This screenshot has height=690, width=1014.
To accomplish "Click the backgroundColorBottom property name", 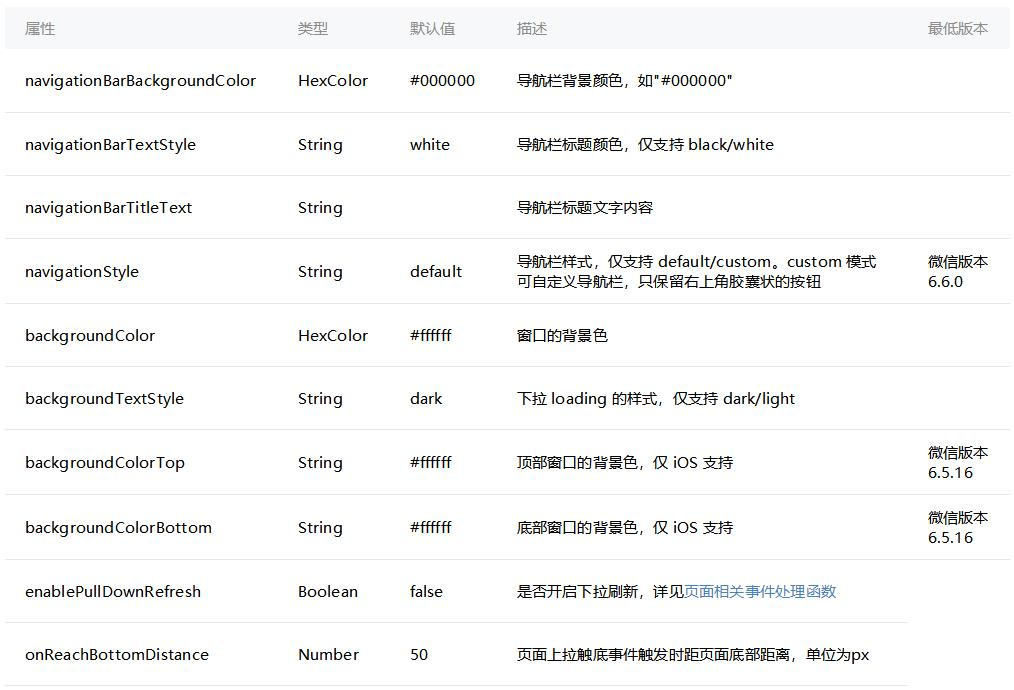I will (x=118, y=528).
